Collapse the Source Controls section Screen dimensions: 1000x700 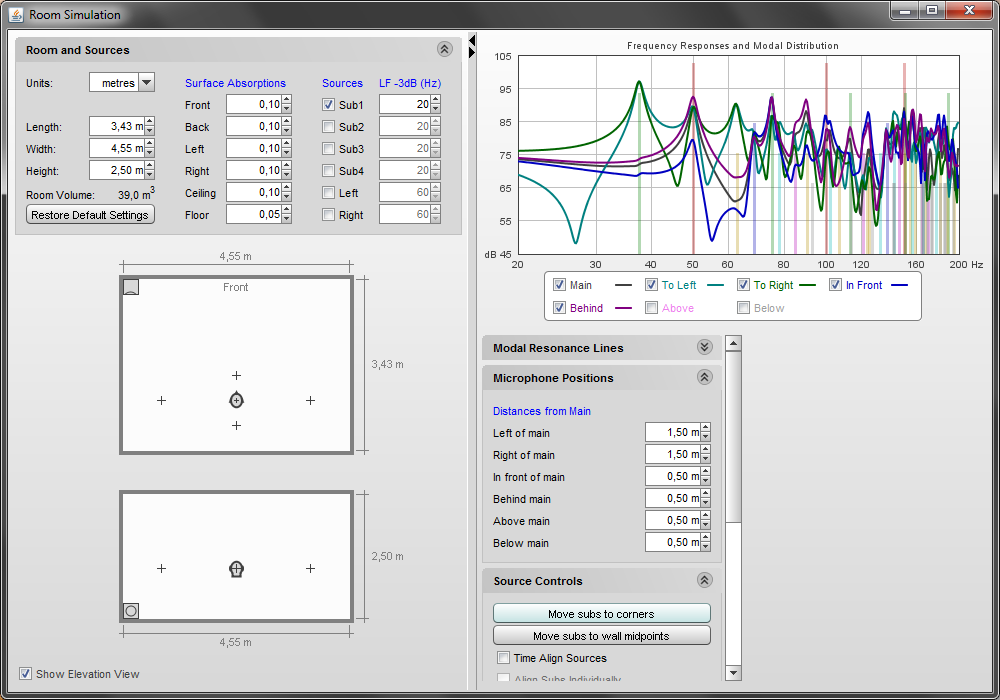tap(704, 580)
